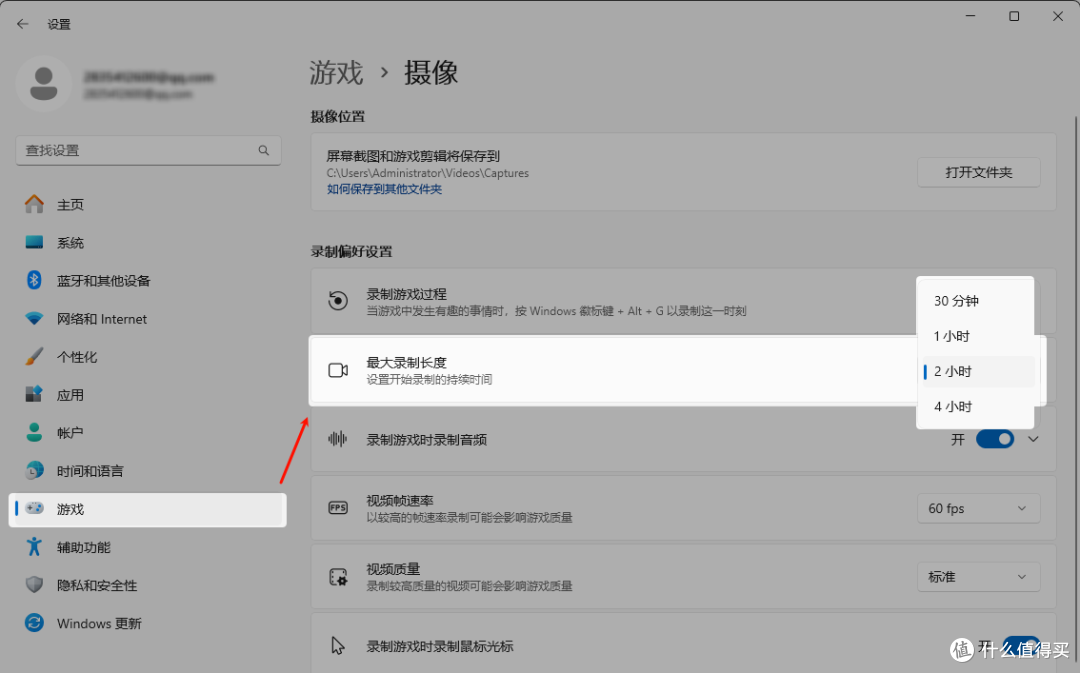This screenshot has width=1080, height=673.
Task: Click the 视频质量 gear-film icon
Action: click(x=338, y=577)
